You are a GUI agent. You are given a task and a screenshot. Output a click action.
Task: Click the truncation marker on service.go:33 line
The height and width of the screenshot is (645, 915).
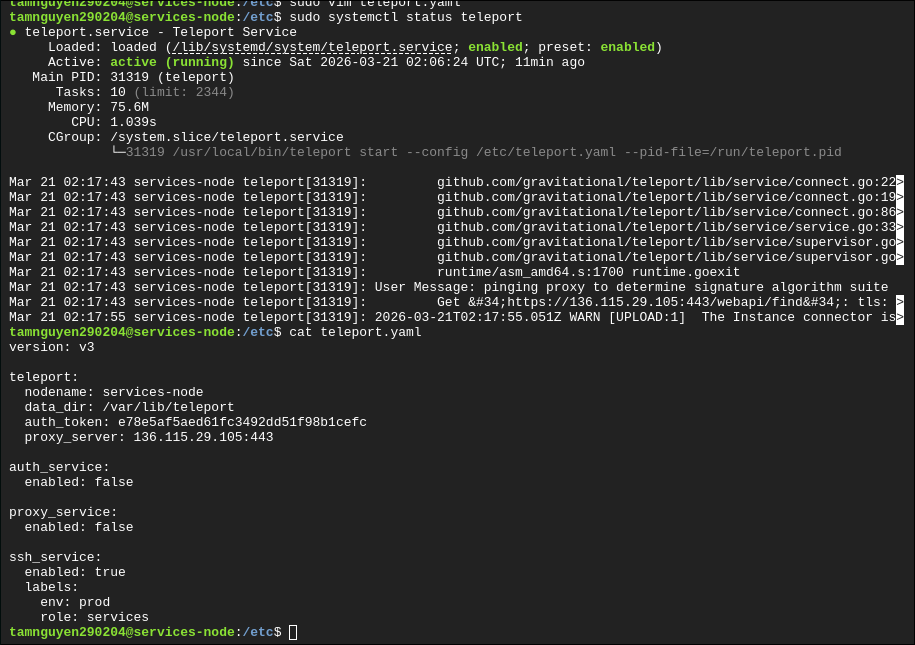pos(900,227)
